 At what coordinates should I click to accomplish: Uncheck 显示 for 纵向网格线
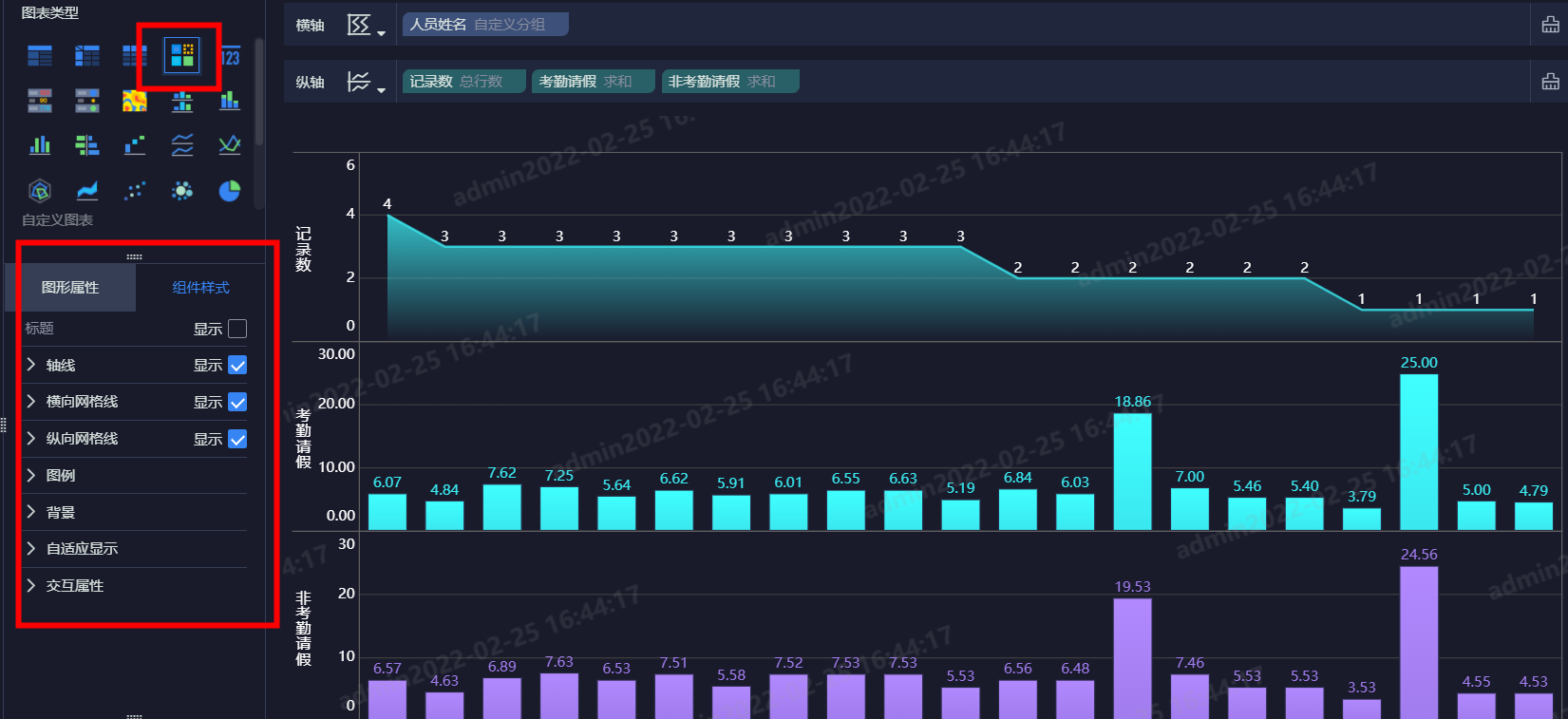tap(237, 439)
